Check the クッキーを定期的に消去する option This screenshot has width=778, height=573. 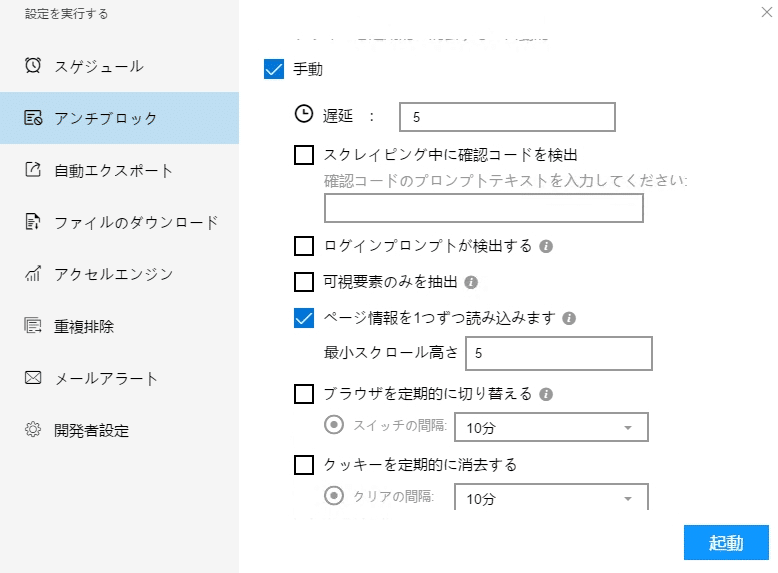tap(304, 465)
